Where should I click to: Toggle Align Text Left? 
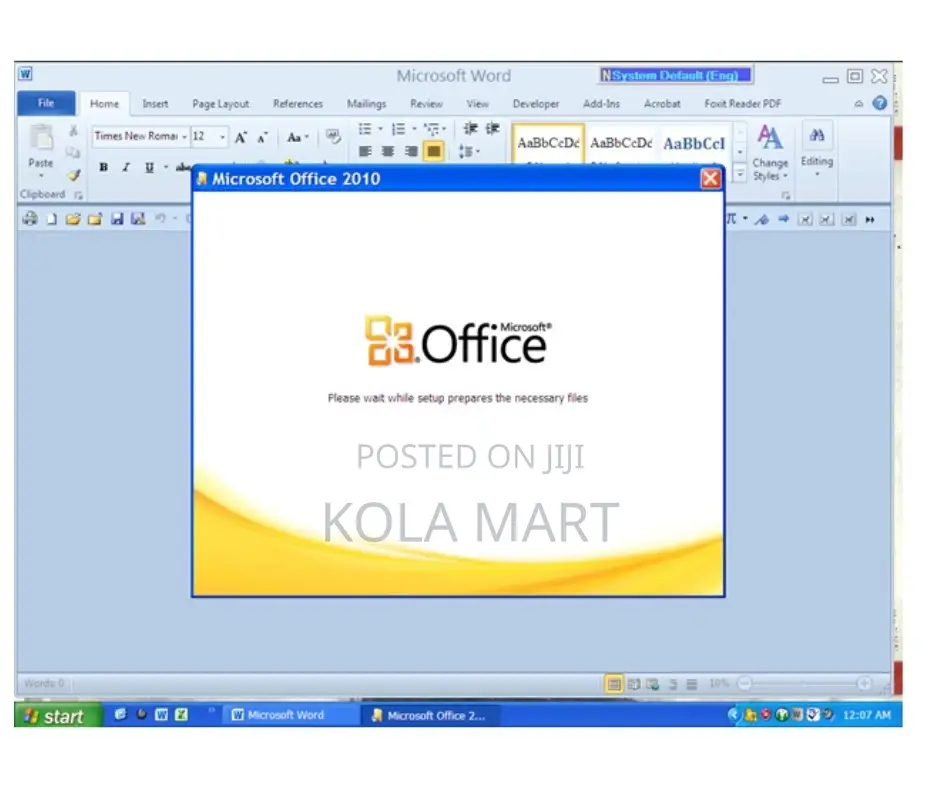[365, 151]
